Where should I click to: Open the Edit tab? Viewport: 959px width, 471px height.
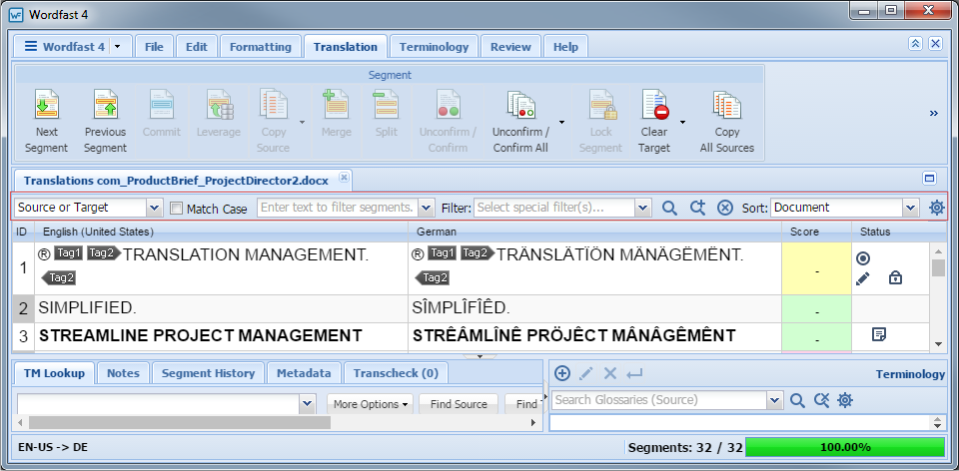[x=196, y=47]
